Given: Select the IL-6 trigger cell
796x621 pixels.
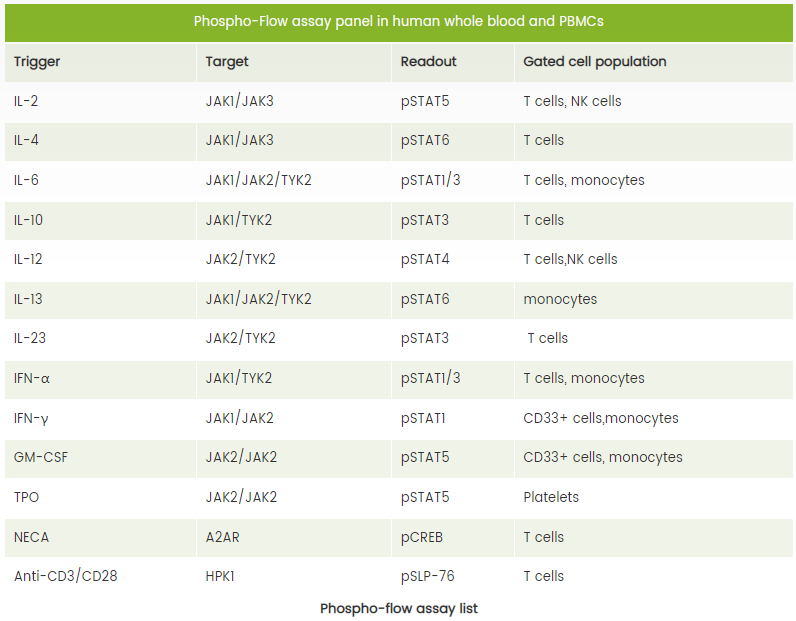Looking at the screenshot, I should 101,180.
